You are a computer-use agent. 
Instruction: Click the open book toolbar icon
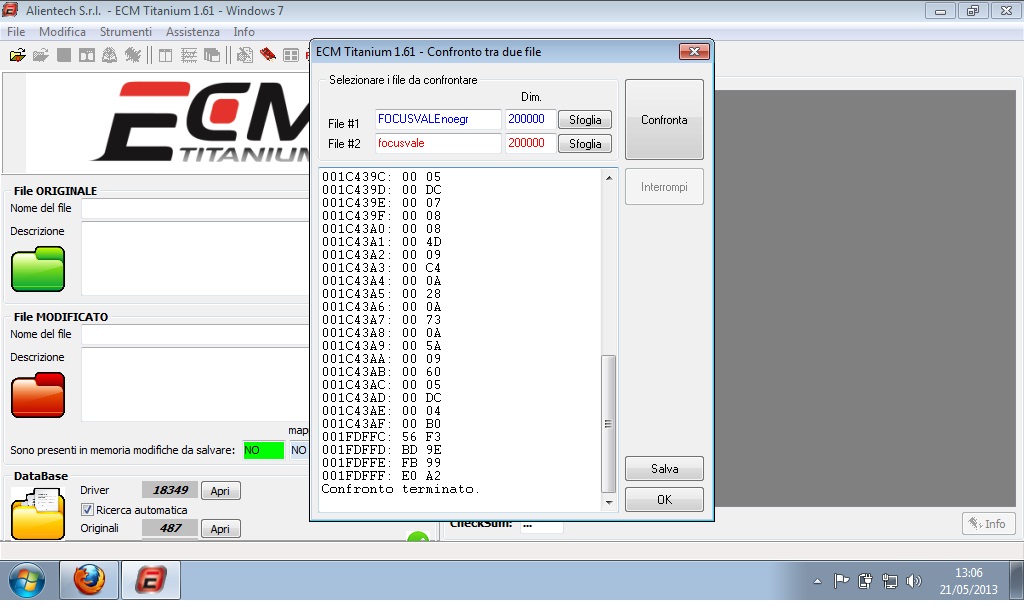pyautogui.click(x=109, y=56)
